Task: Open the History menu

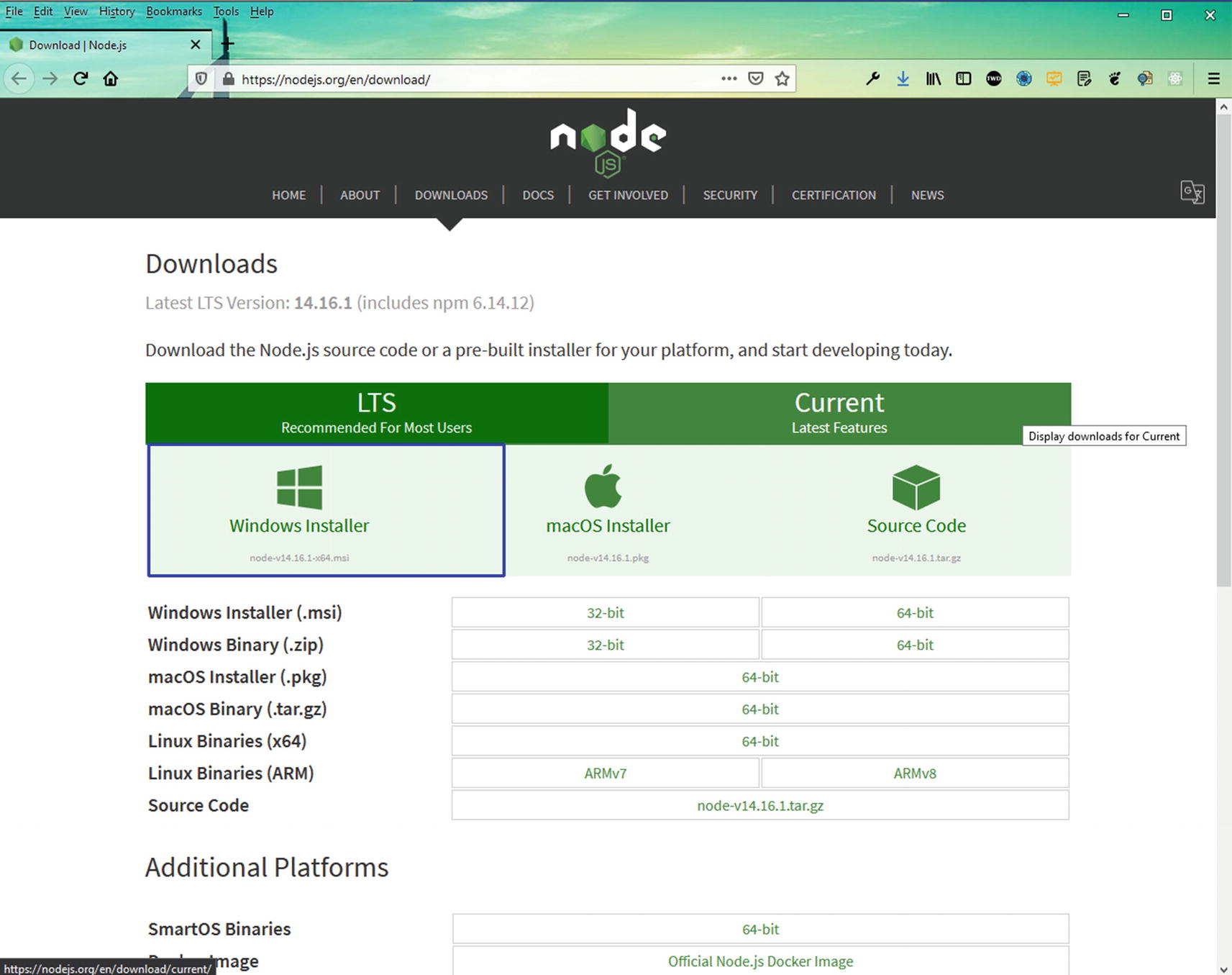Action: [117, 12]
